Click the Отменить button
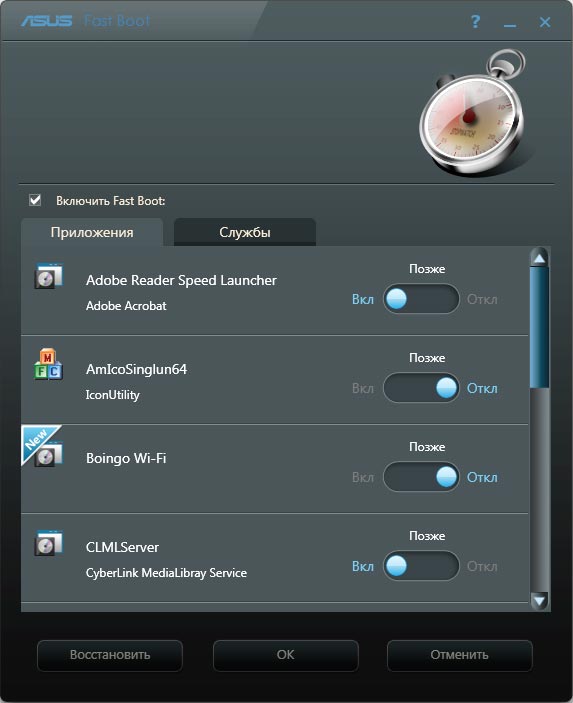This screenshot has width=573, height=703. 460,655
